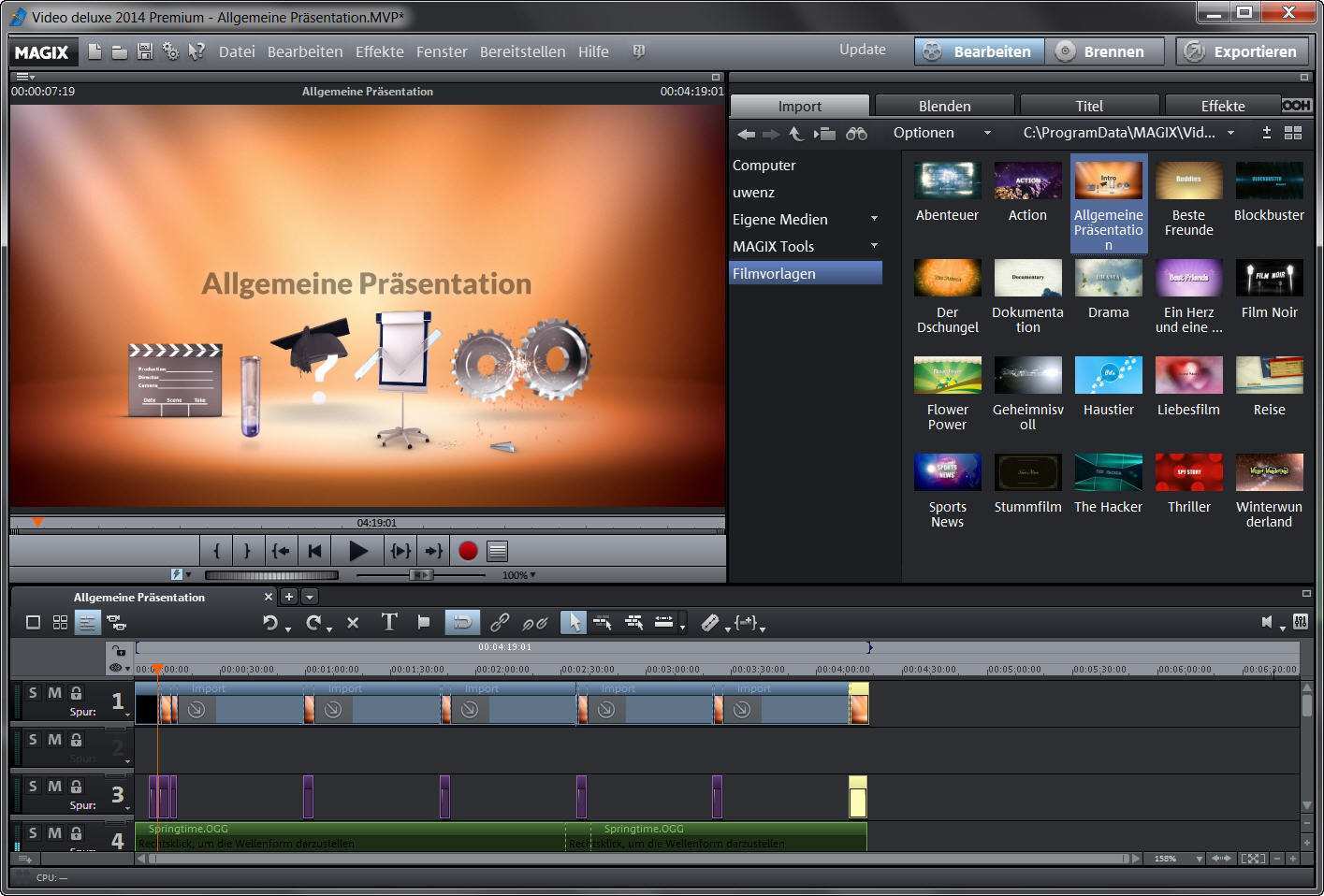This screenshot has height=896, width=1324.
Task: Mute track 1 with the M button
Action: pos(54,693)
